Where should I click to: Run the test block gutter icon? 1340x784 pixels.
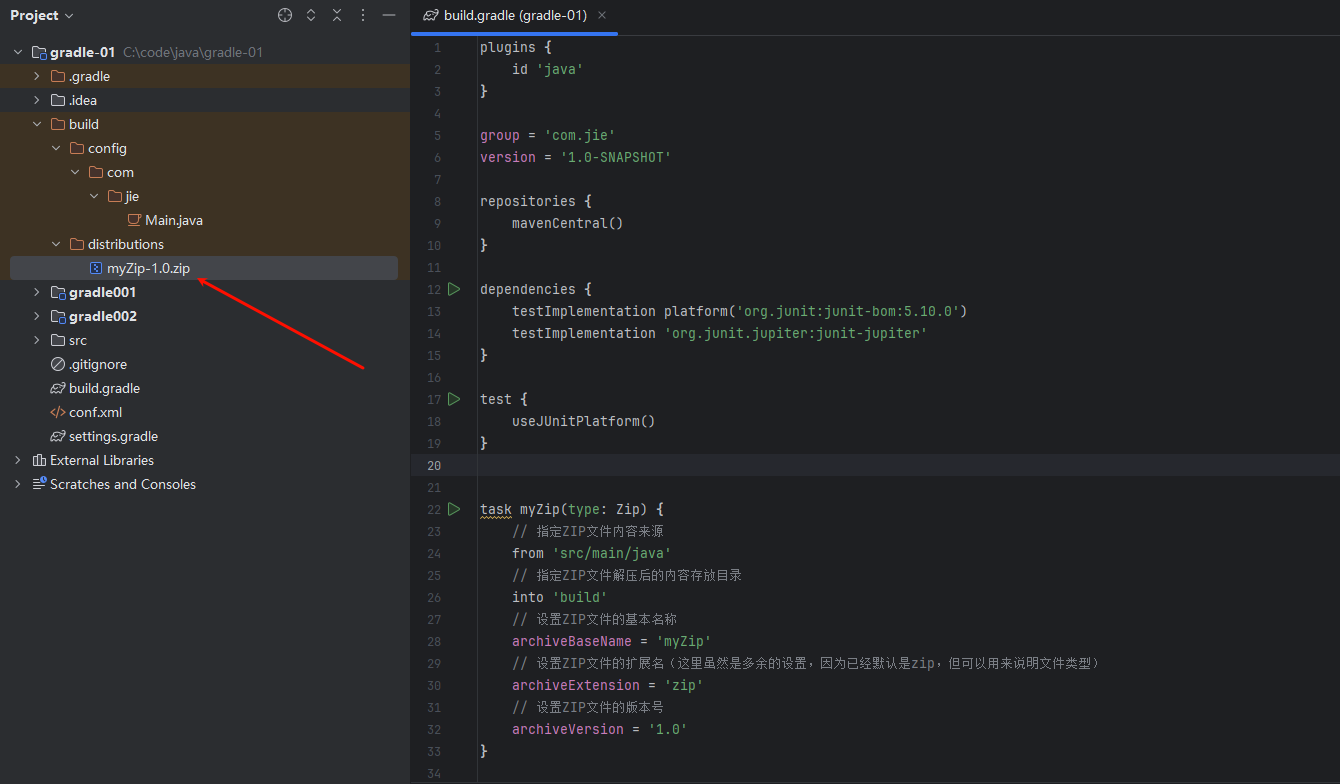point(454,399)
